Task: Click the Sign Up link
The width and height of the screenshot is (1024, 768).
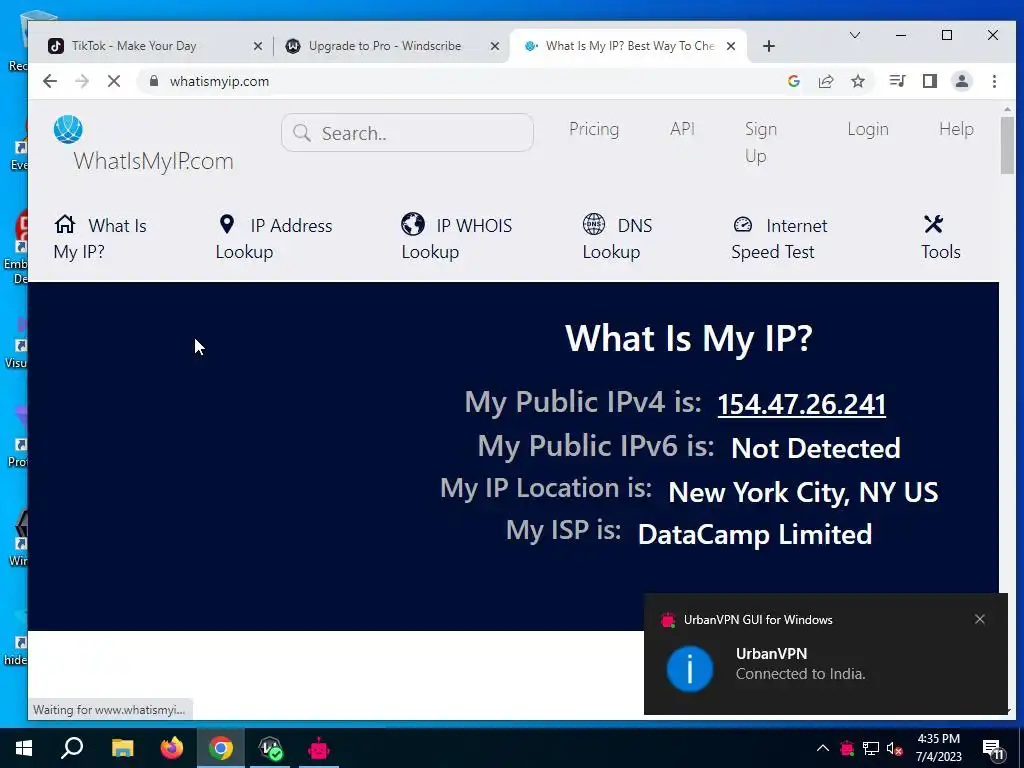Action: tap(761, 142)
